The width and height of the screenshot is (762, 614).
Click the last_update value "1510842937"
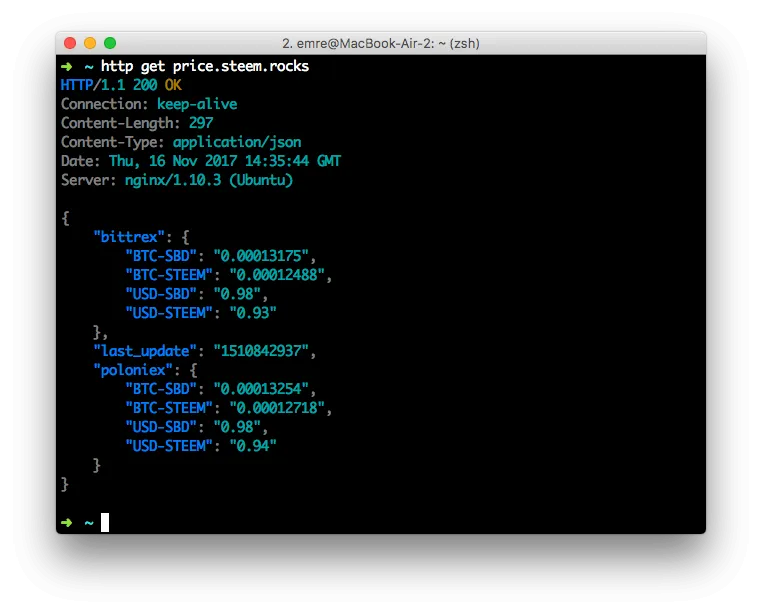tap(261, 351)
